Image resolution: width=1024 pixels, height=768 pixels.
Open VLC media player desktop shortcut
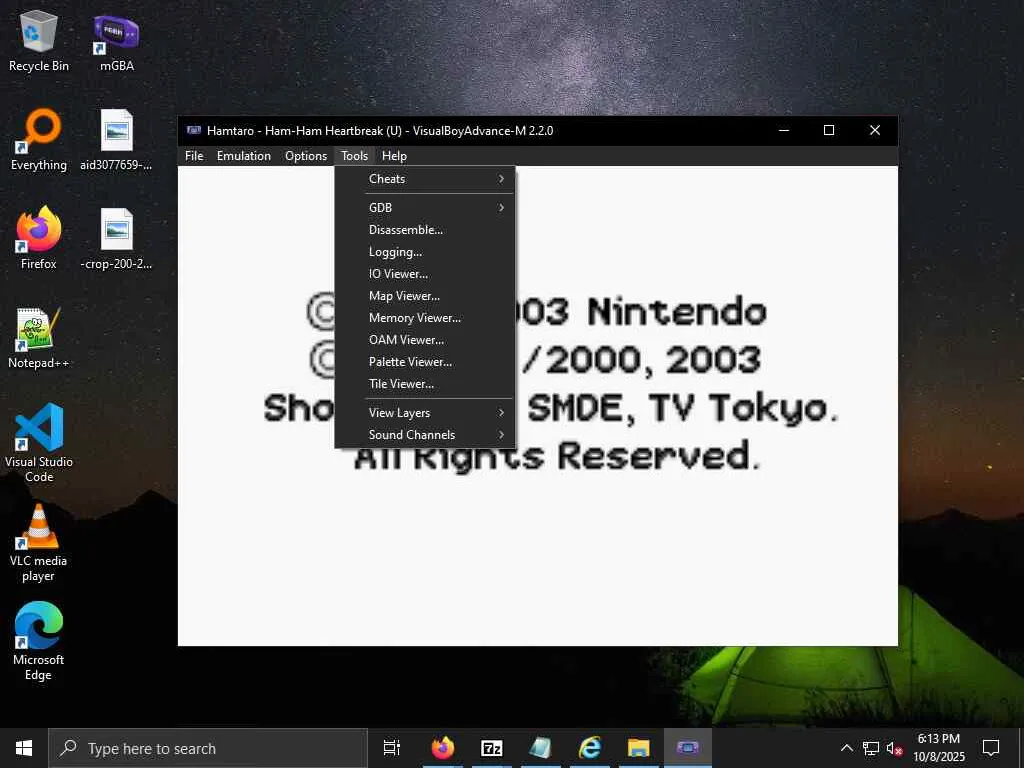tap(39, 543)
